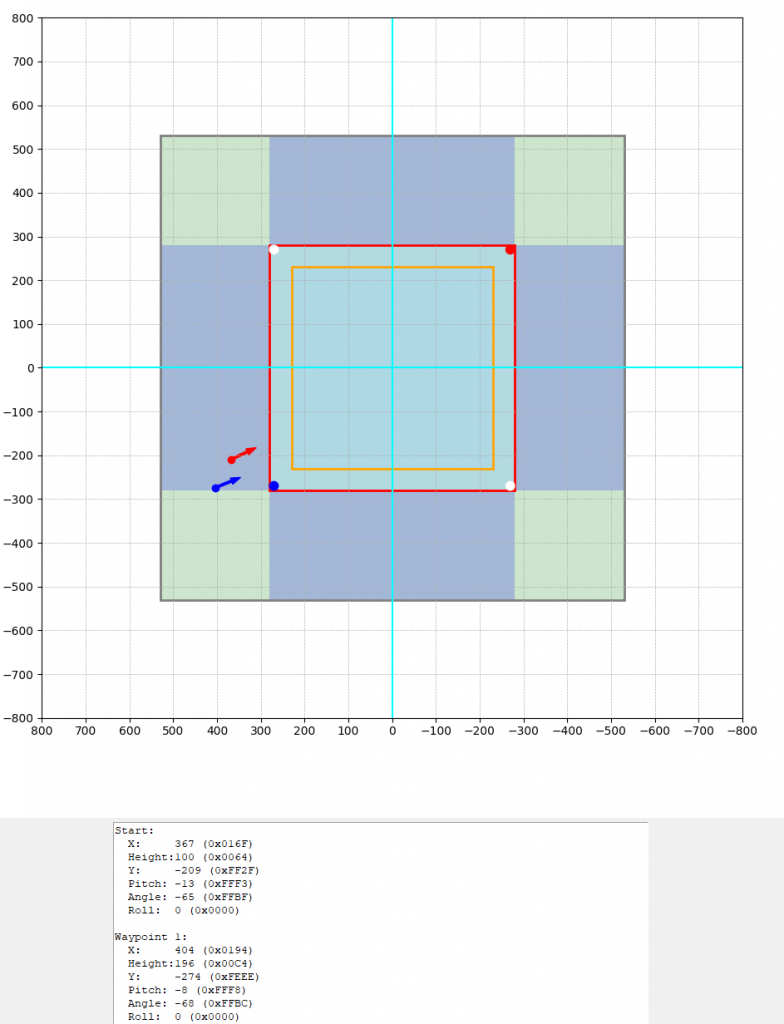This screenshot has height=1024, width=784.
Task: Click the Waypoint 1 heading in the text panel
Action: 150,937
